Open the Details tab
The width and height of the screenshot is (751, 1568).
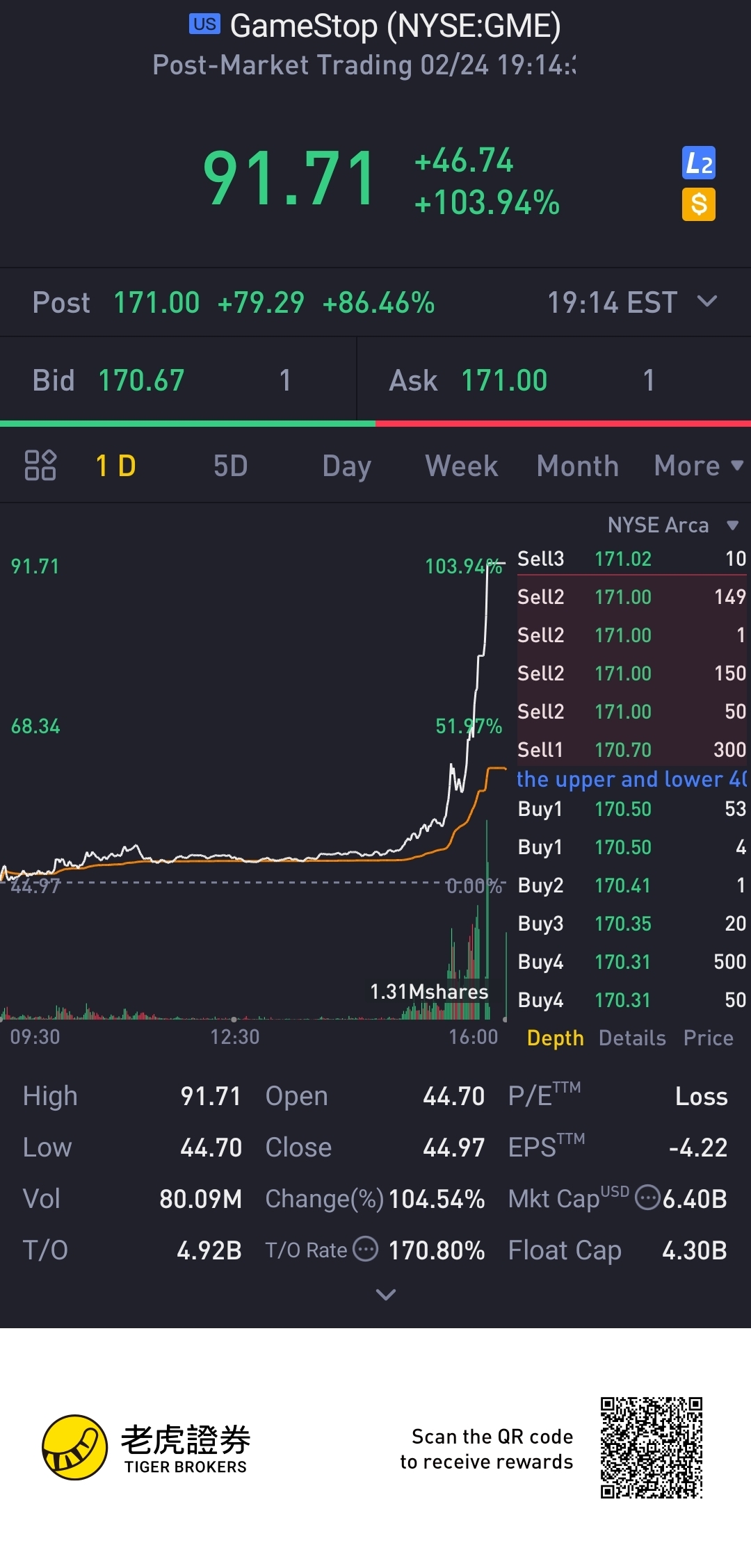(x=632, y=1038)
